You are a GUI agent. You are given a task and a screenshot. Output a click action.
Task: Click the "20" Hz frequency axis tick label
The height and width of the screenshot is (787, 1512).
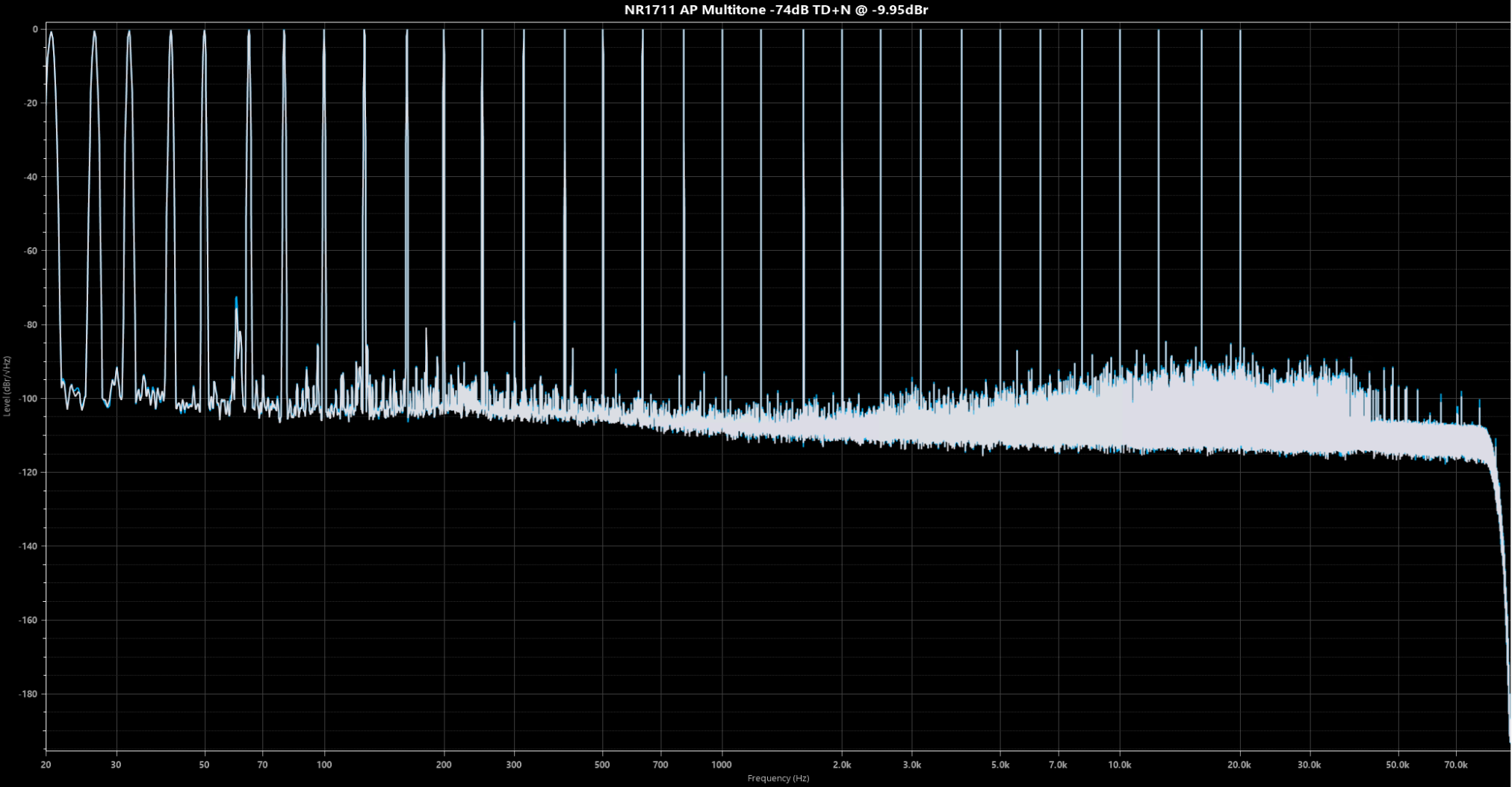[46, 765]
